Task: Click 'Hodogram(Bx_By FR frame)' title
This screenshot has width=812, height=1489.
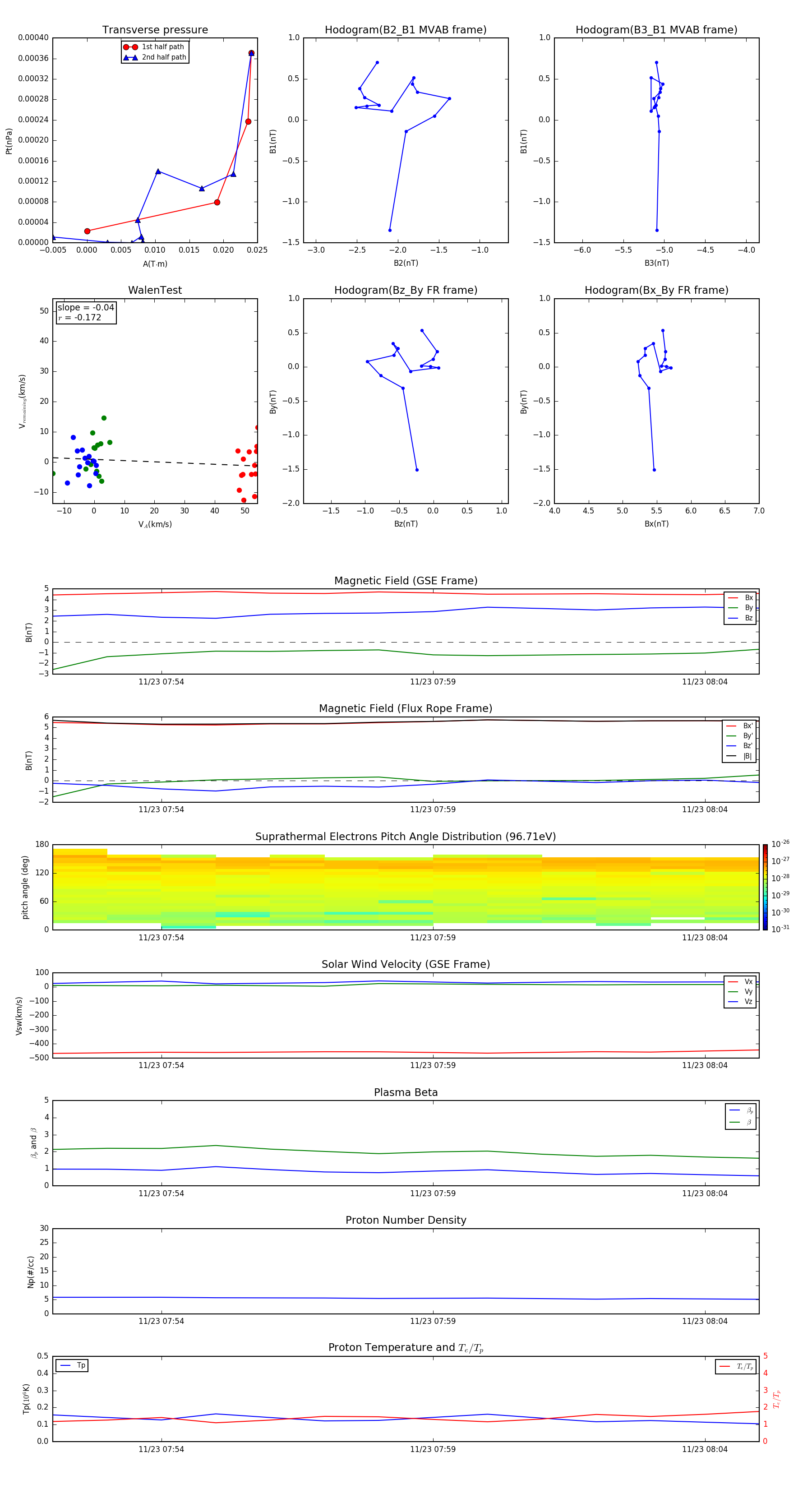Action: click(x=656, y=290)
